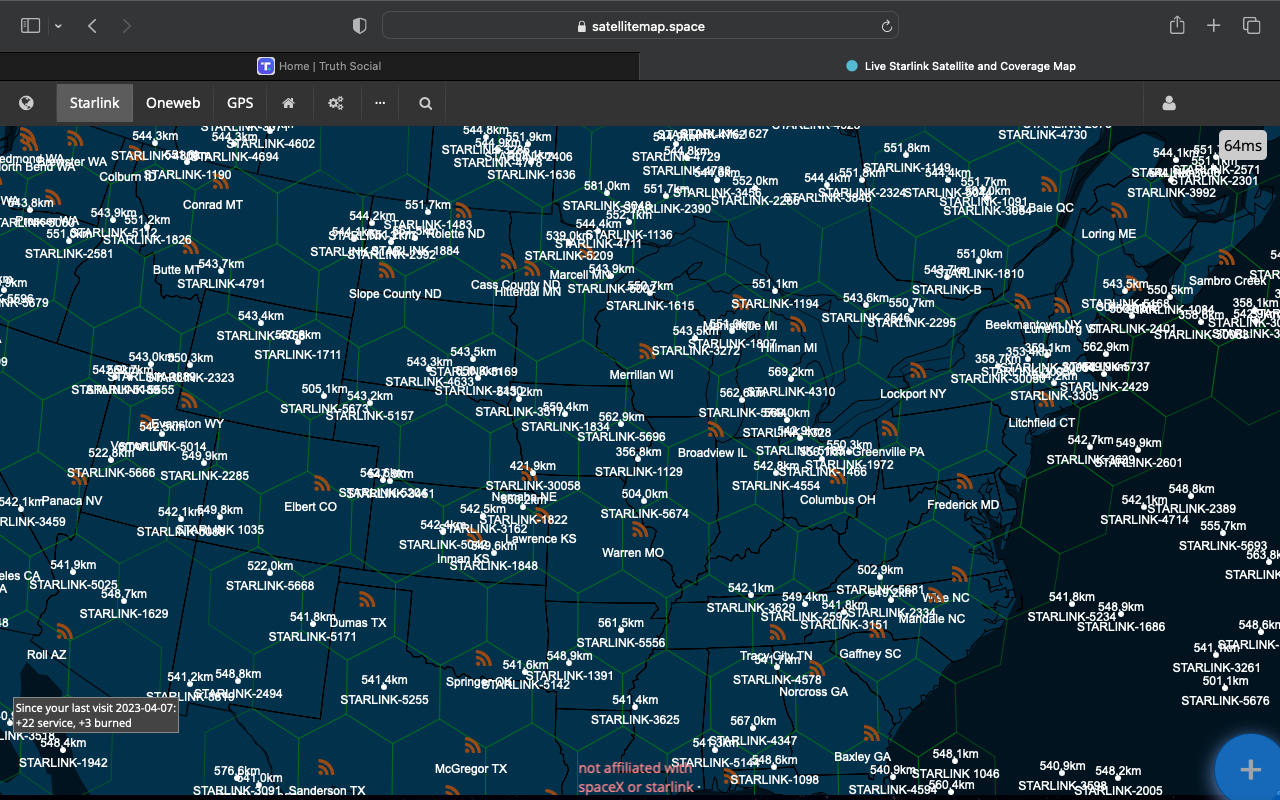
Task: Click the 'Since your last visit' notice
Action: [96, 715]
